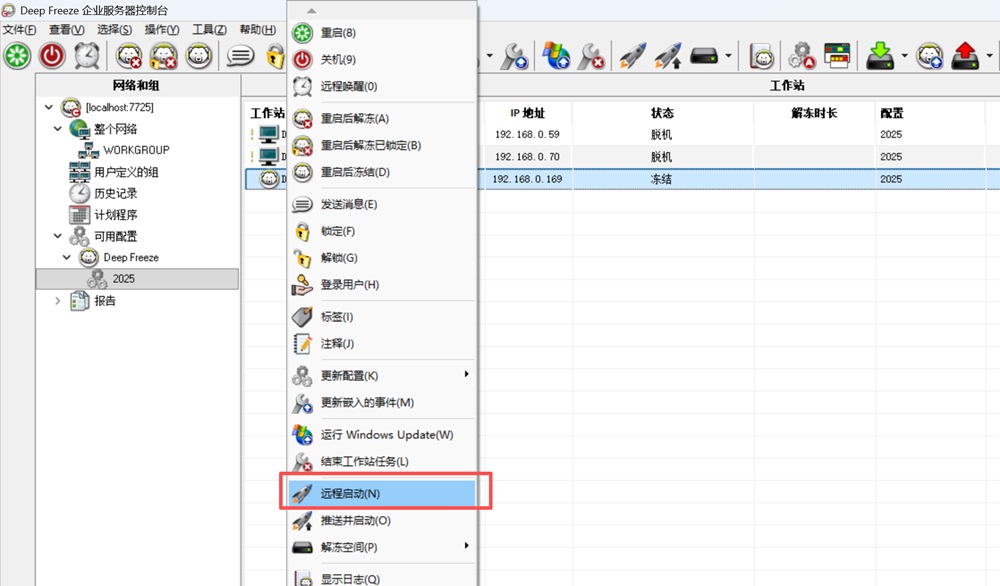Click the green restart toolbar icon
This screenshot has height=586, width=1000.
[x=17, y=56]
